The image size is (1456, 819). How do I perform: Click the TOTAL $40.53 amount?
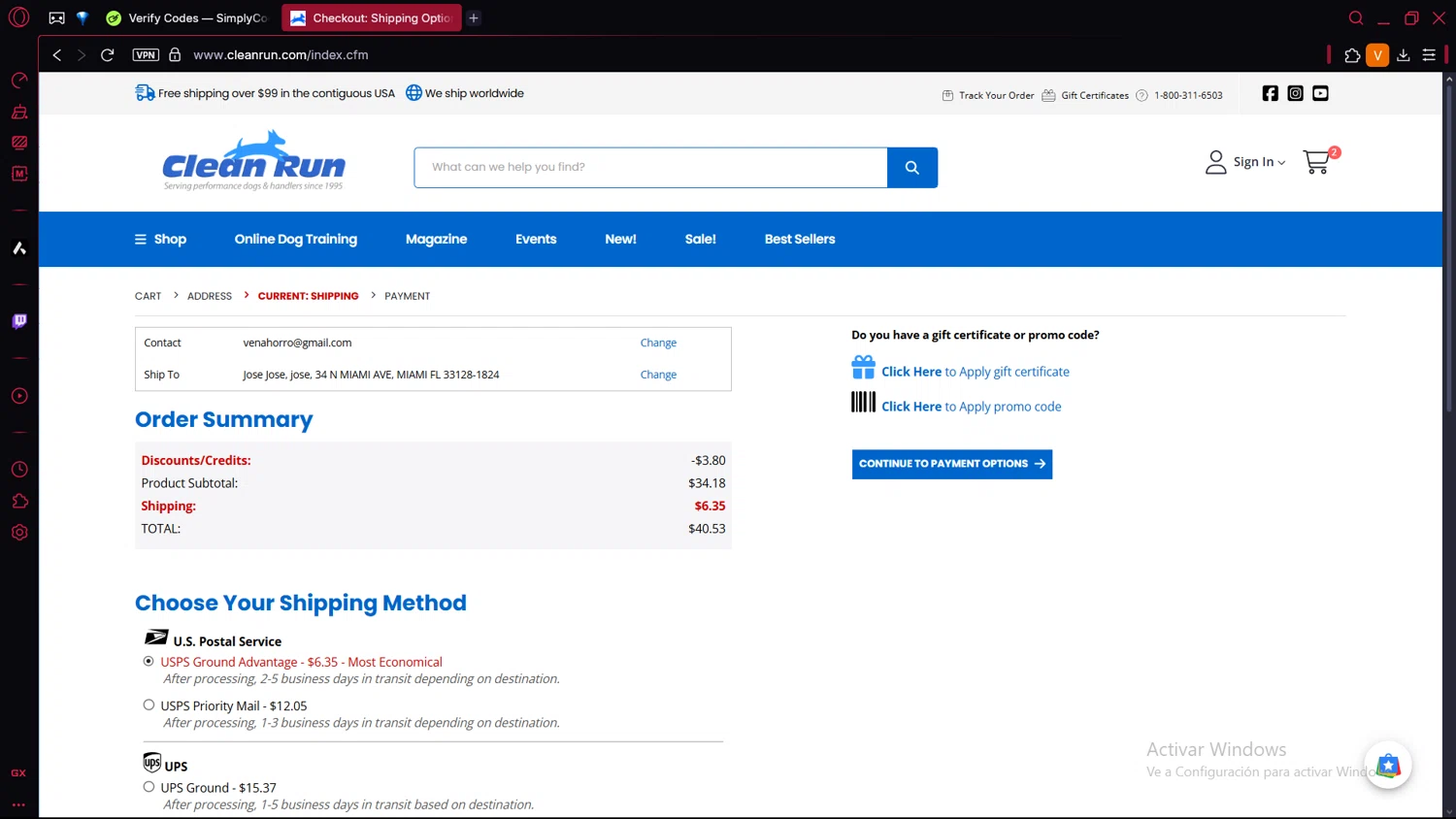click(x=707, y=529)
